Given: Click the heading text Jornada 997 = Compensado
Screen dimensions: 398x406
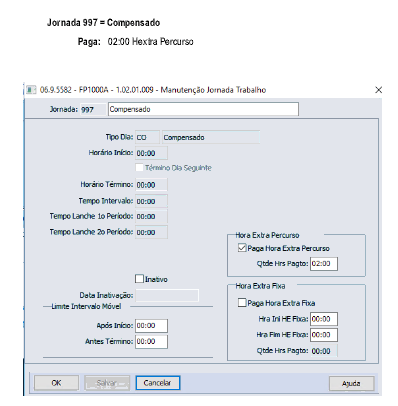Looking at the screenshot, I should click(x=103, y=23).
